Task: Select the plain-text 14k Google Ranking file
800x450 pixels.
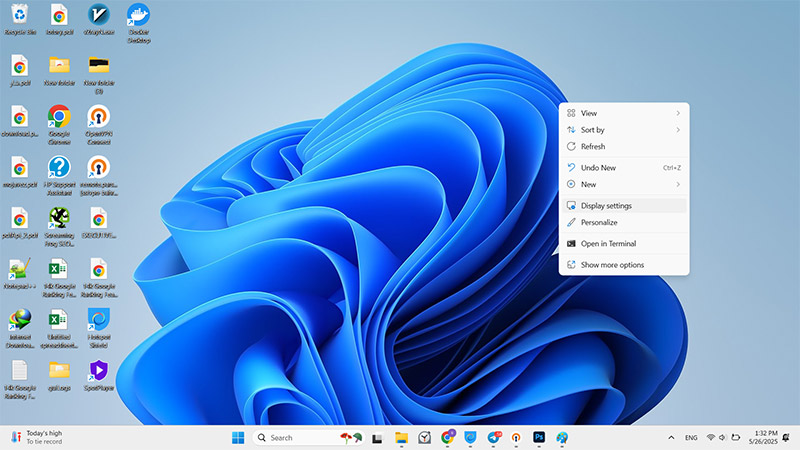Action: tap(19, 380)
